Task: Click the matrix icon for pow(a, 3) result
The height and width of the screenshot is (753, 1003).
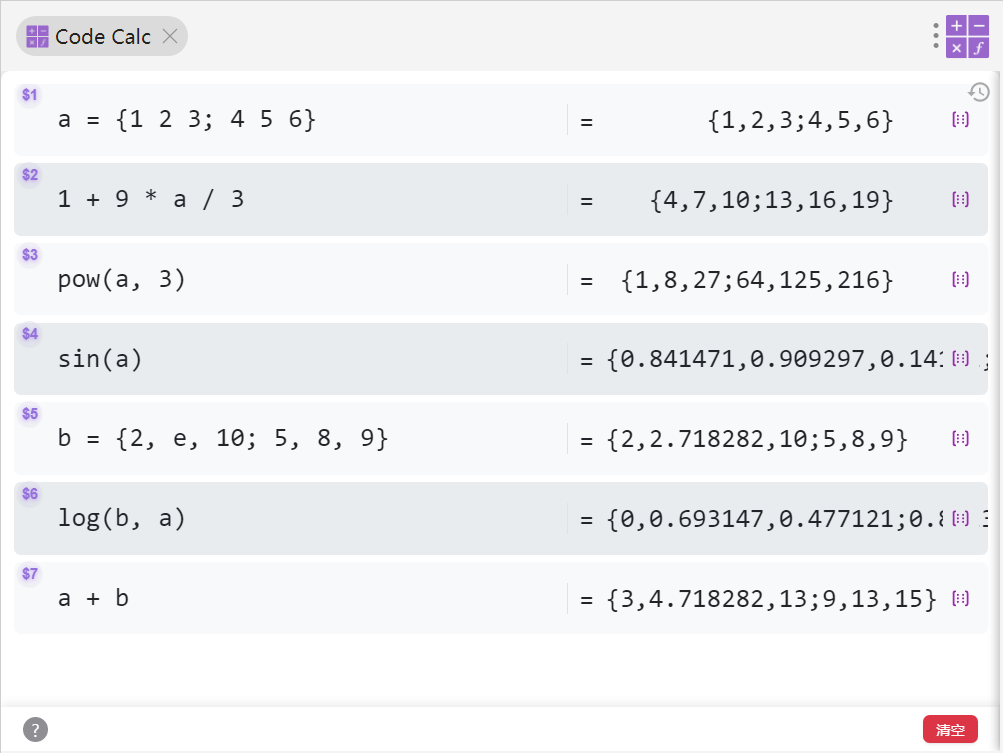Action: click(960, 279)
